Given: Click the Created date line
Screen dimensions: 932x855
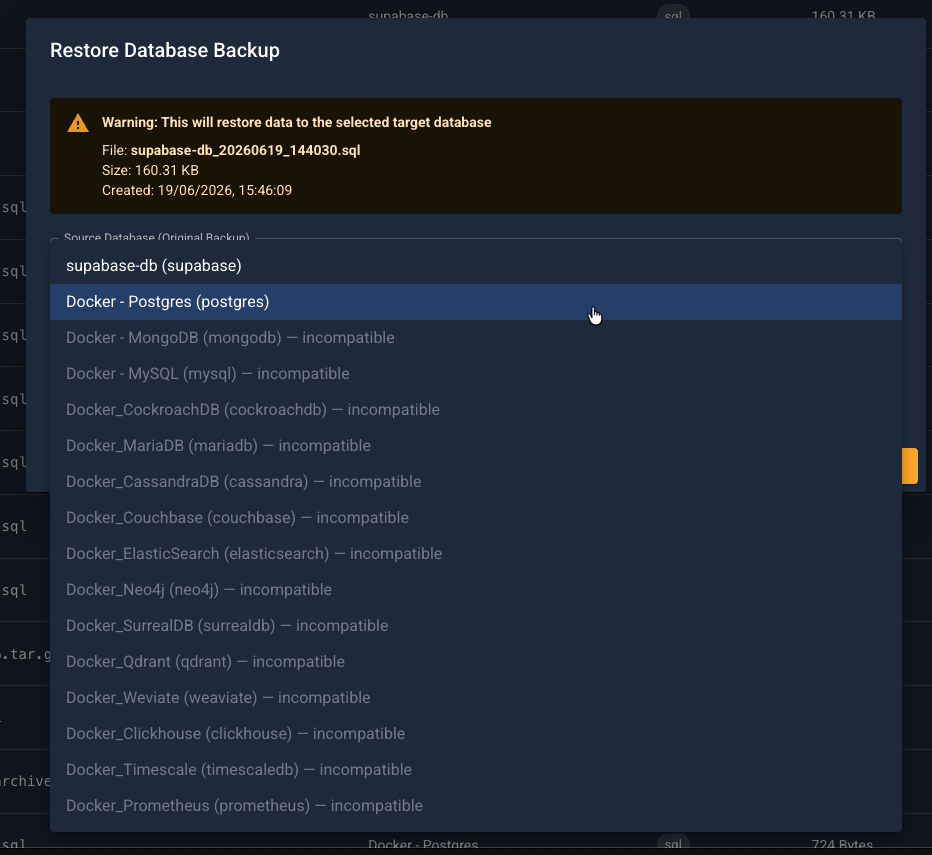Looking at the screenshot, I should [x=197, y=190].
